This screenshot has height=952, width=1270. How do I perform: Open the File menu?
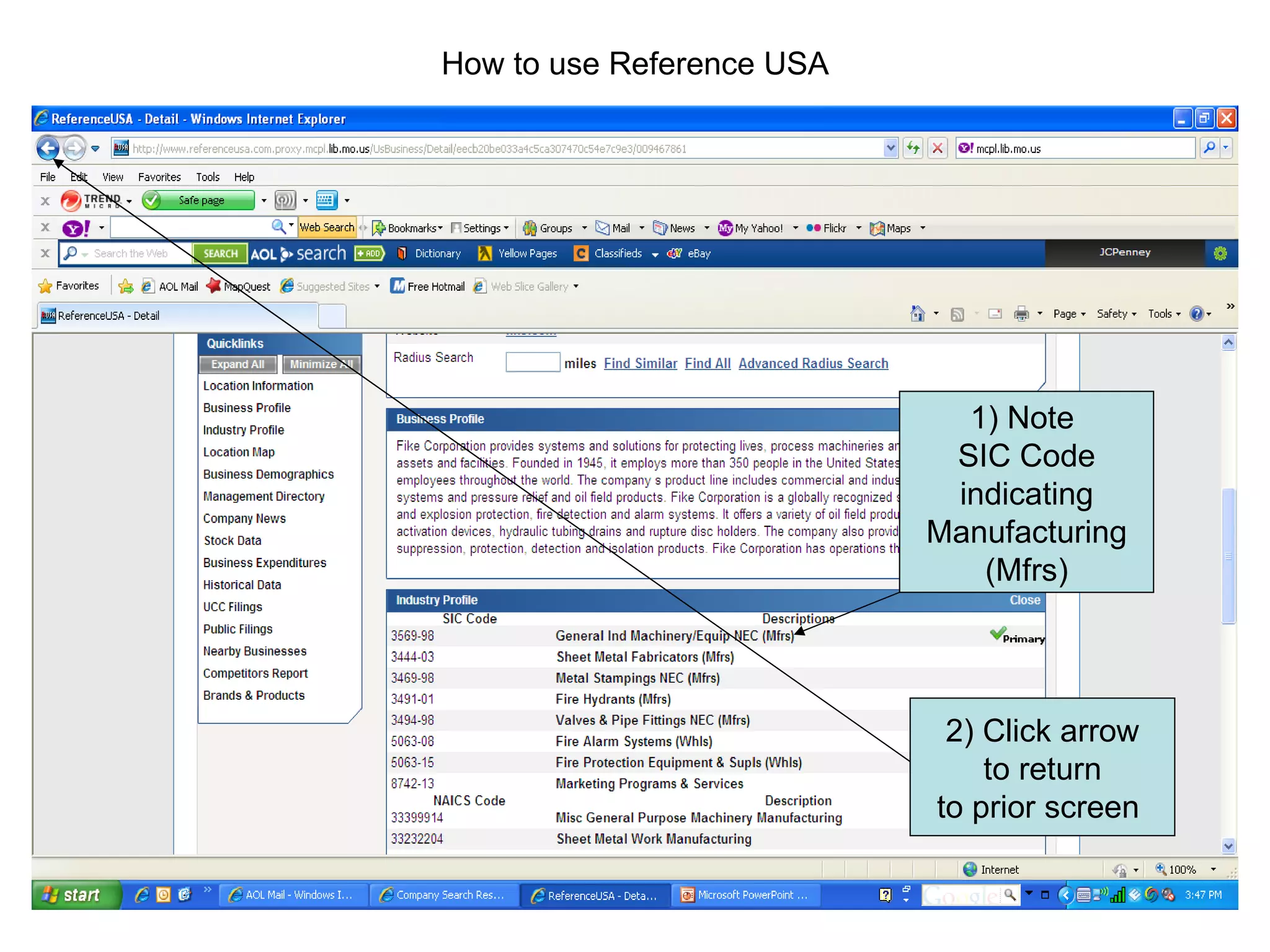click(x=47, y=177)
